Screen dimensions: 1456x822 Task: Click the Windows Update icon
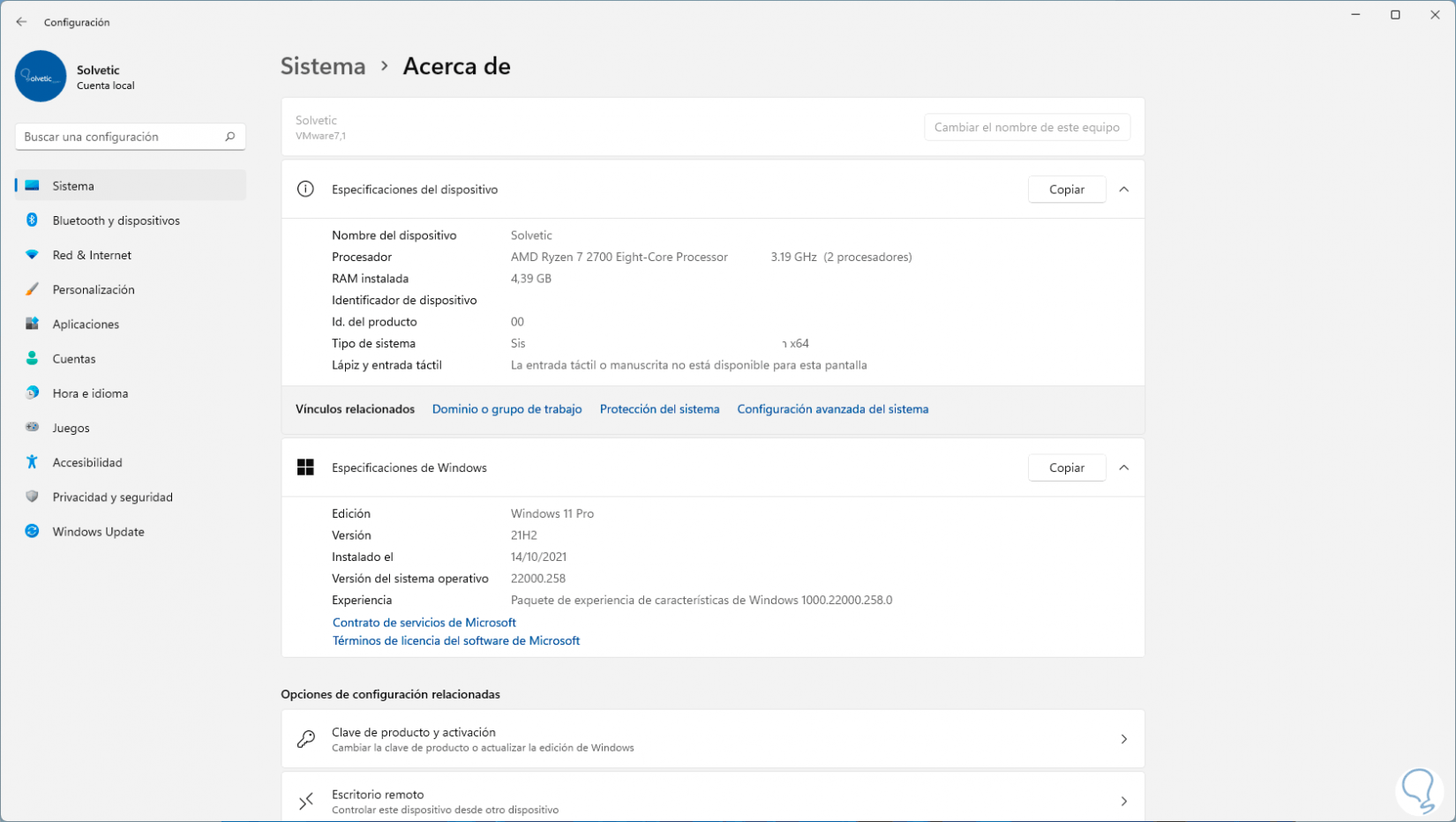point(32,532)
